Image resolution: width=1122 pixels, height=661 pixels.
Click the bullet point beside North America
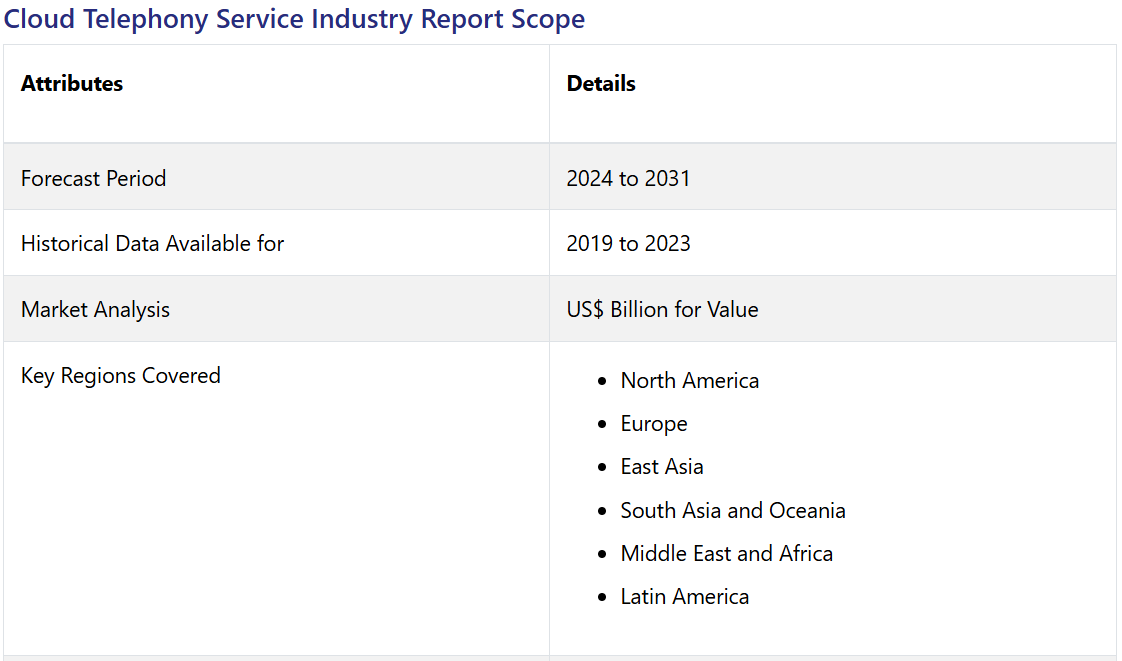pyautogui.click(x=601, y=382)
